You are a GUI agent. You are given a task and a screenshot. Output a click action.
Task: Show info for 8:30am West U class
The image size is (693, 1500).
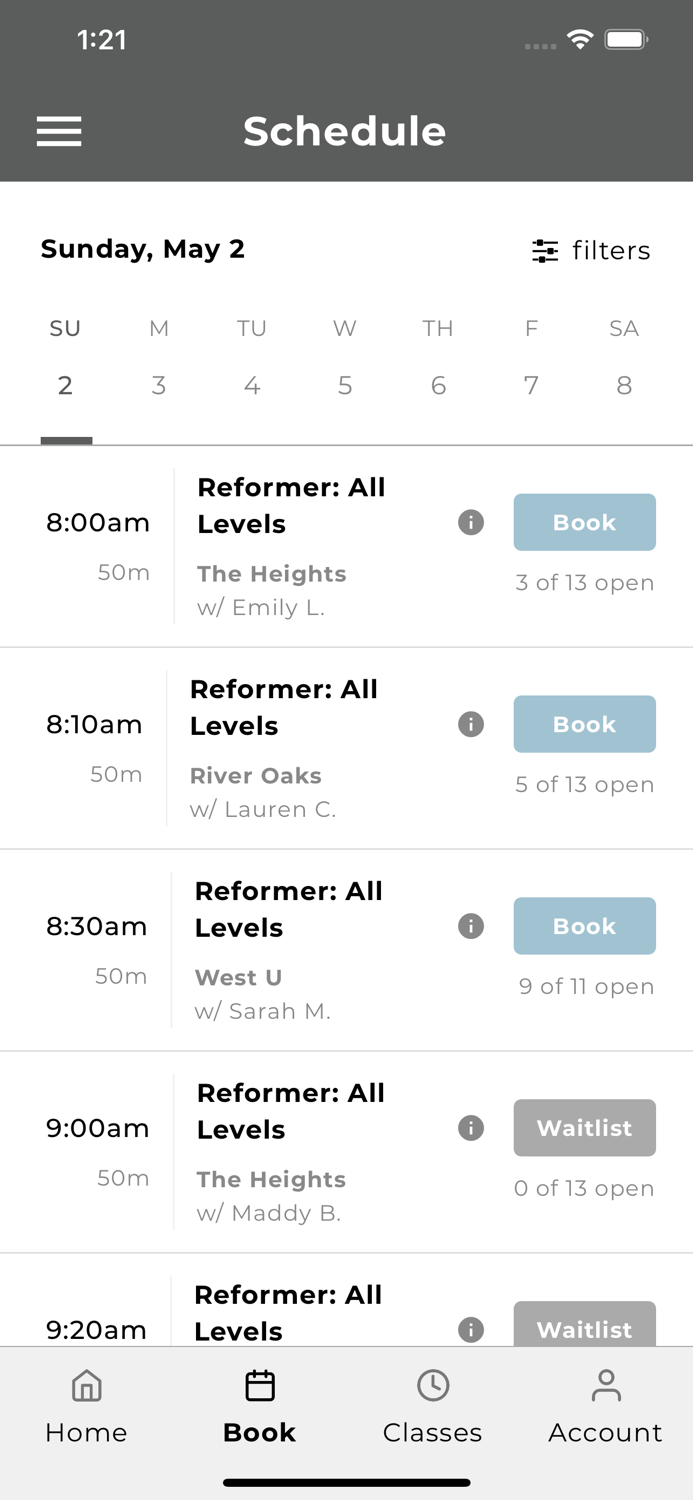click(x=471, y=926)
